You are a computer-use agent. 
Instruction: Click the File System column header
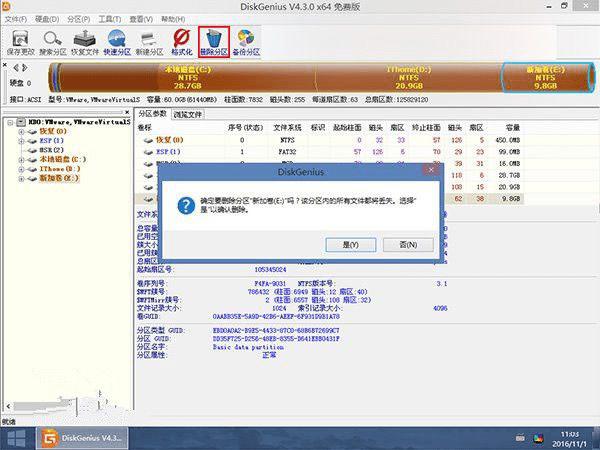coord(287,128)
